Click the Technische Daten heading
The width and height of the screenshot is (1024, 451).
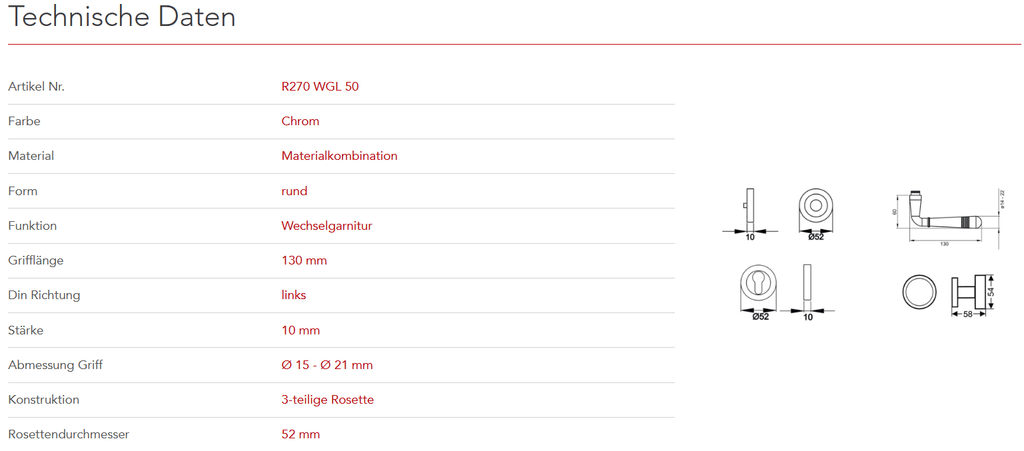pos(122,17)
